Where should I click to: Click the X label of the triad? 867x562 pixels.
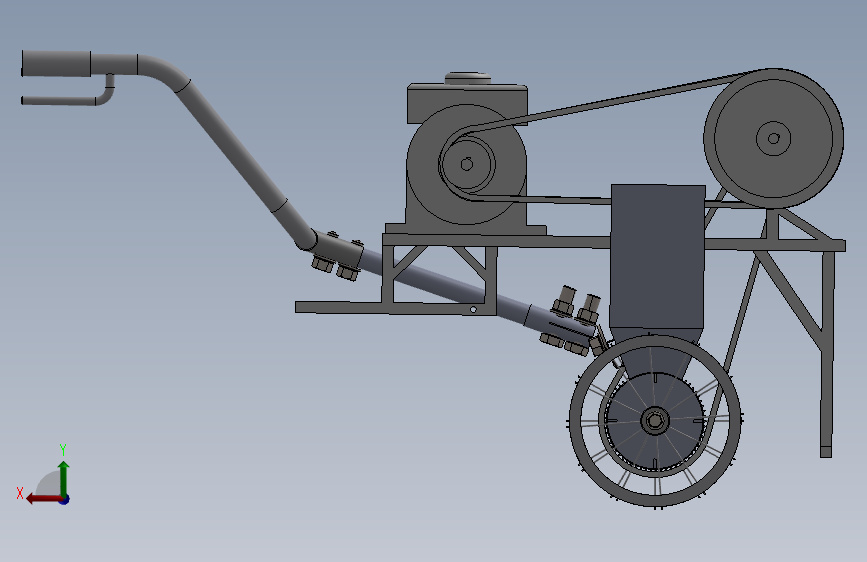pyautogui.click(x=20, y=493)
